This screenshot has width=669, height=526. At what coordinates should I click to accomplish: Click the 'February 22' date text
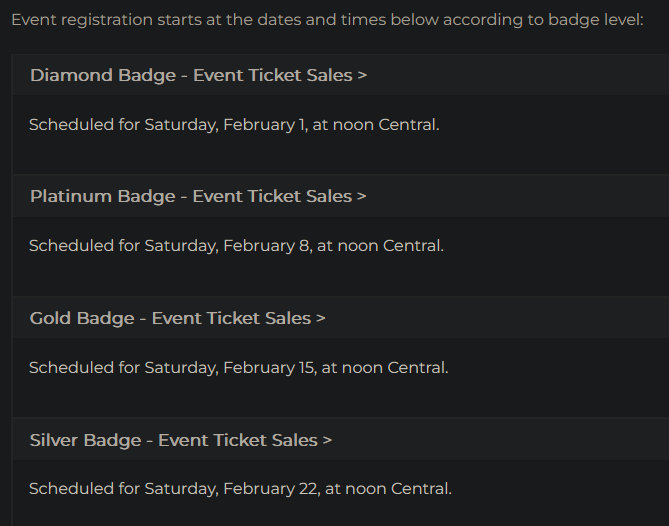[271, 489]
